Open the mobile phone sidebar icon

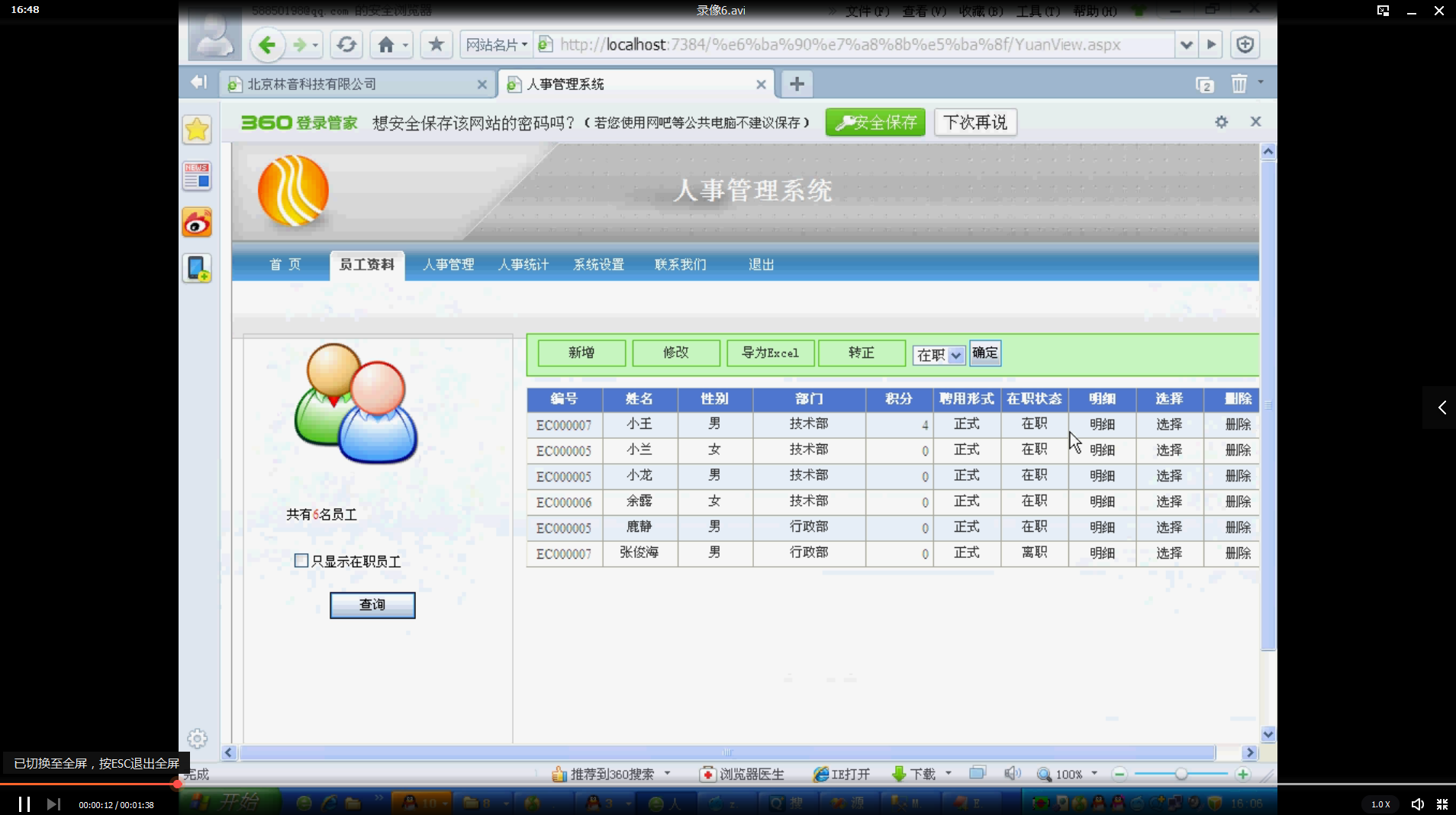[x=197, y=269]
